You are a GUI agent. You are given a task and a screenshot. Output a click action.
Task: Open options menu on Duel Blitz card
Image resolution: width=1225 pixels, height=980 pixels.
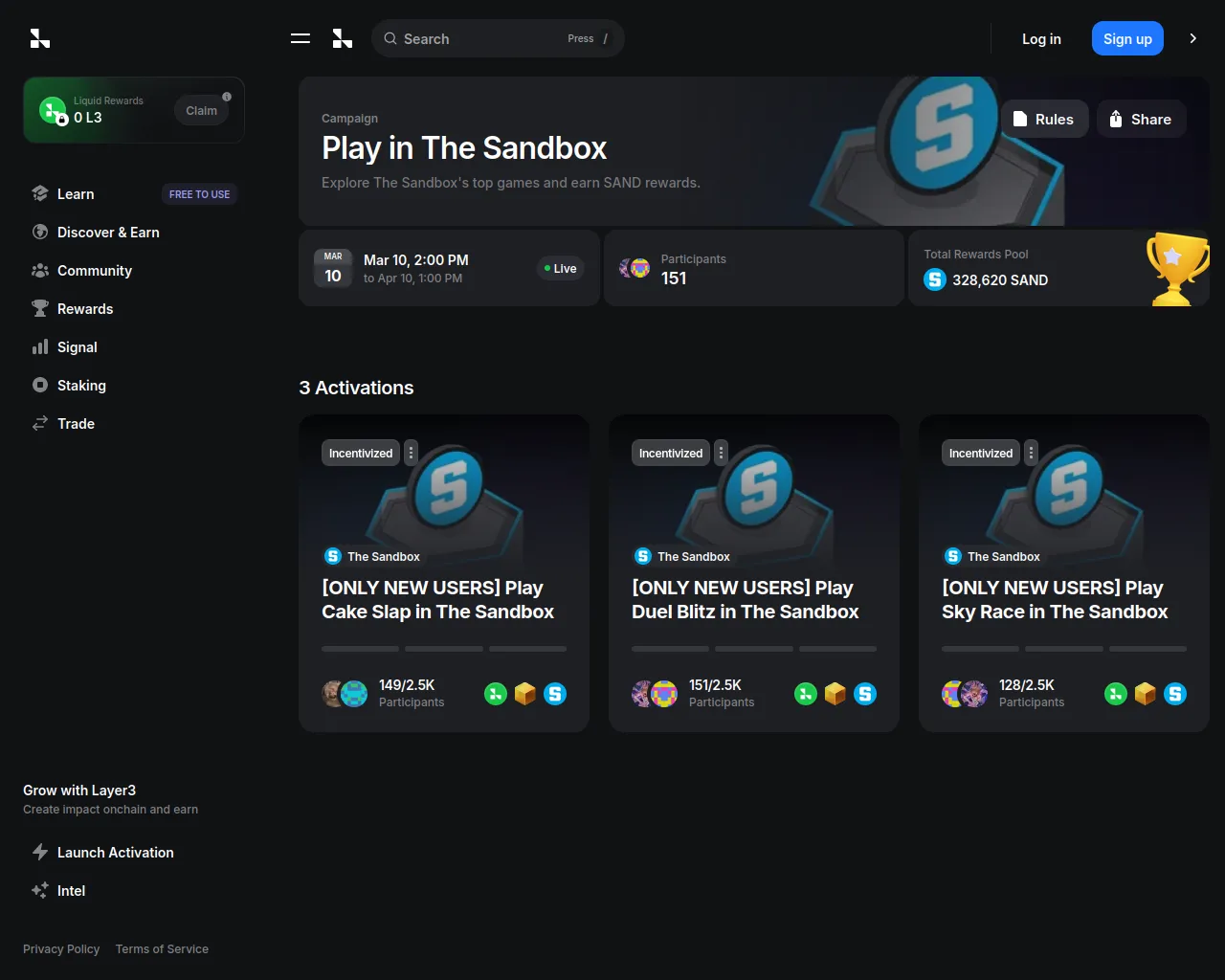(x=721, y=452)
